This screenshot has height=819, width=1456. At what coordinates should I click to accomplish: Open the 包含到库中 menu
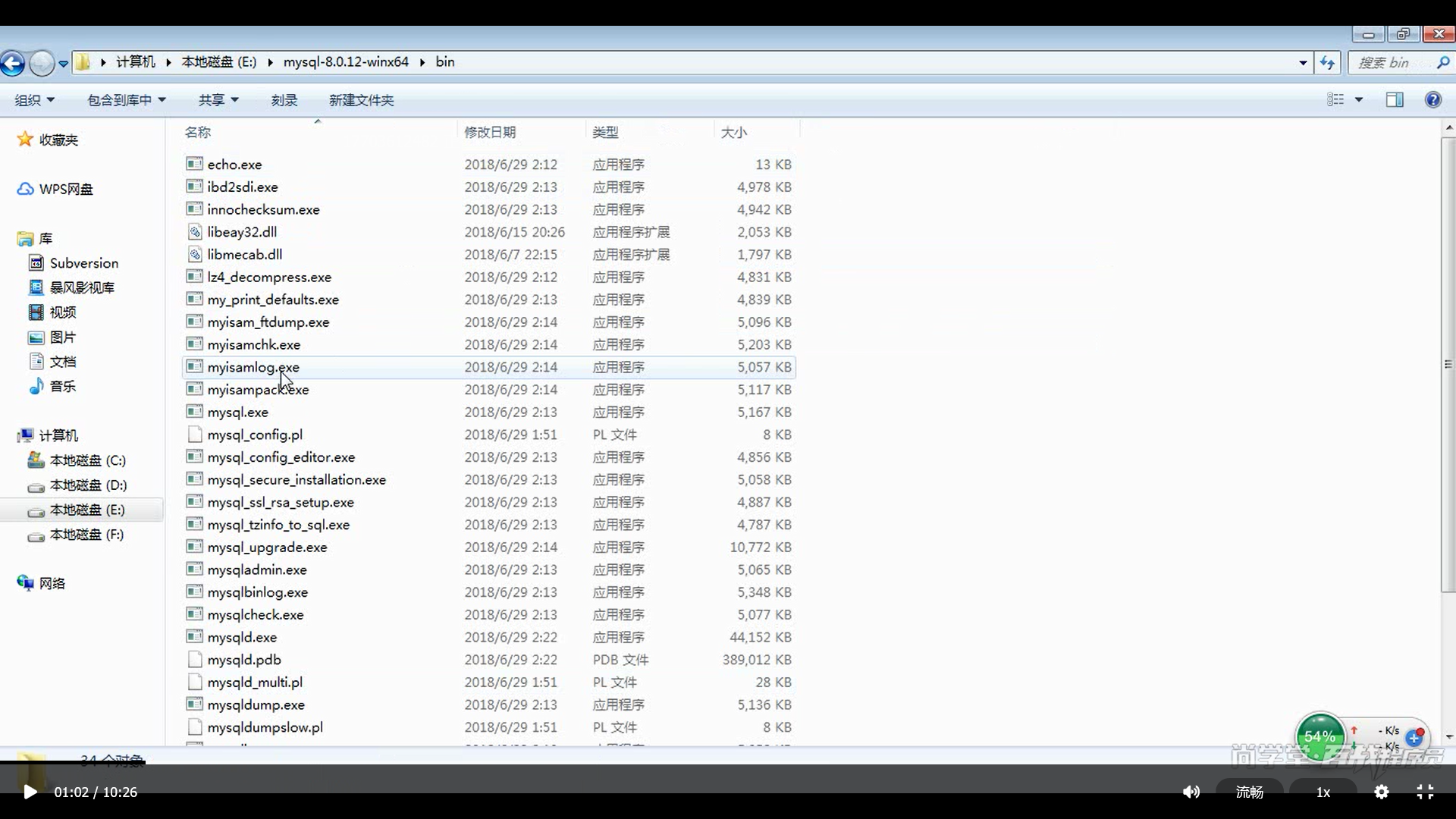click(x=127, y=100)
